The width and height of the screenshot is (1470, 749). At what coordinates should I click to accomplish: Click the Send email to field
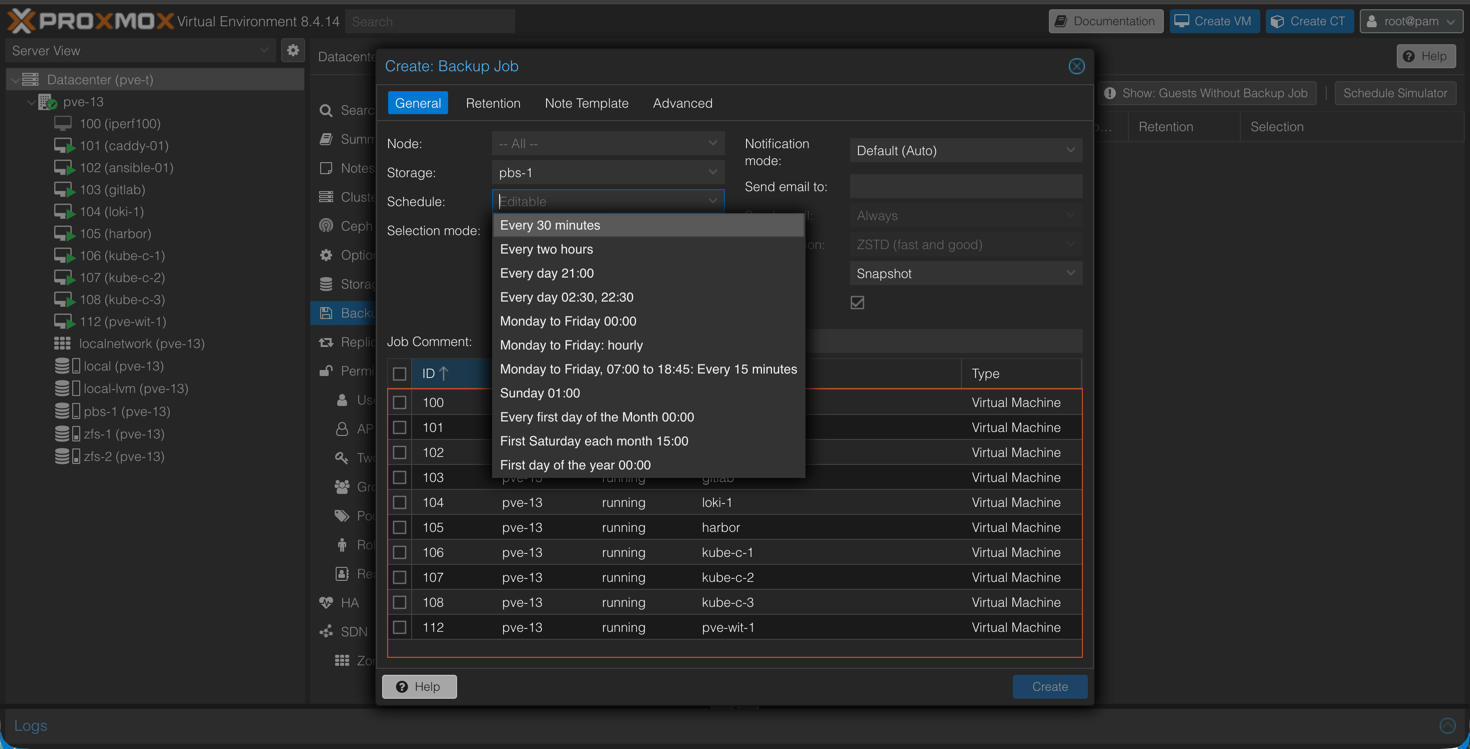[966, 186]
